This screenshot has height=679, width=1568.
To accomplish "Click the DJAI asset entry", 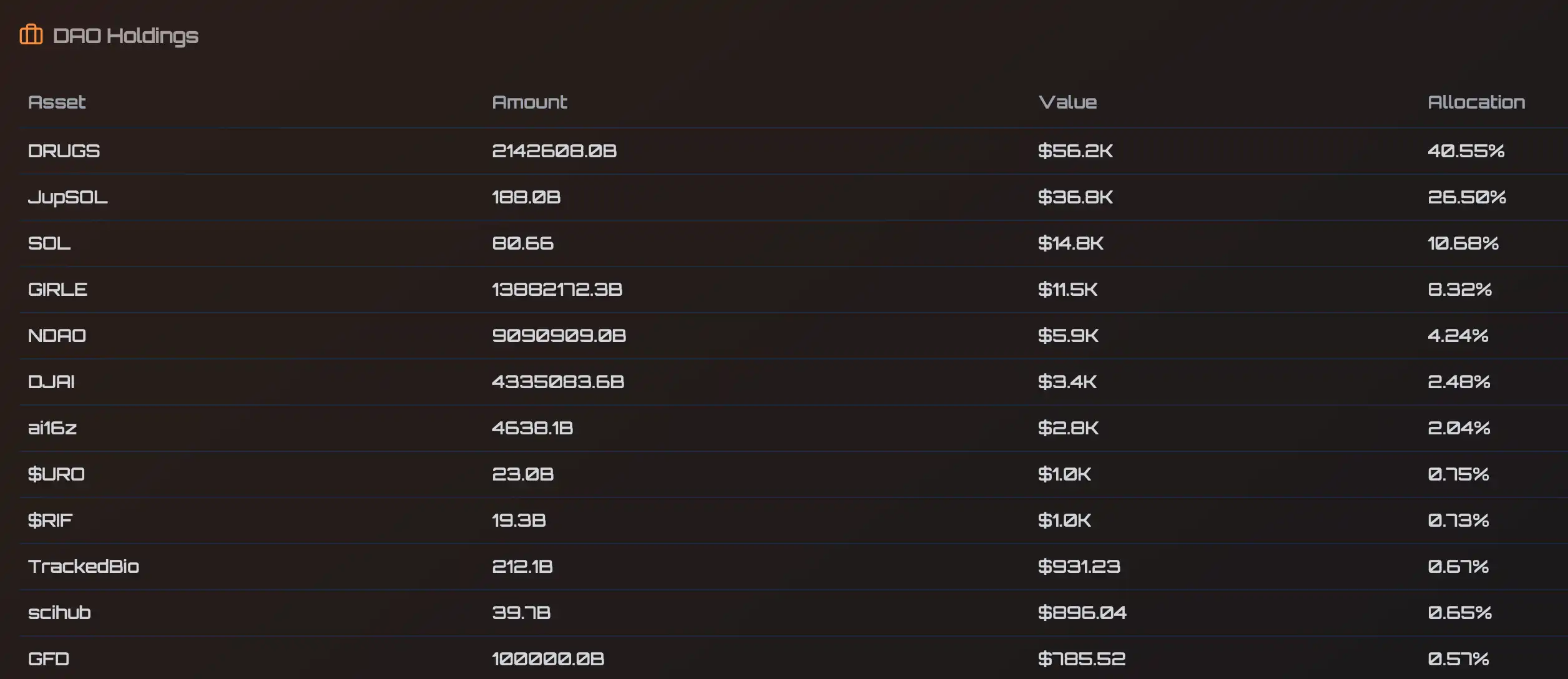I will pos(51,382).
